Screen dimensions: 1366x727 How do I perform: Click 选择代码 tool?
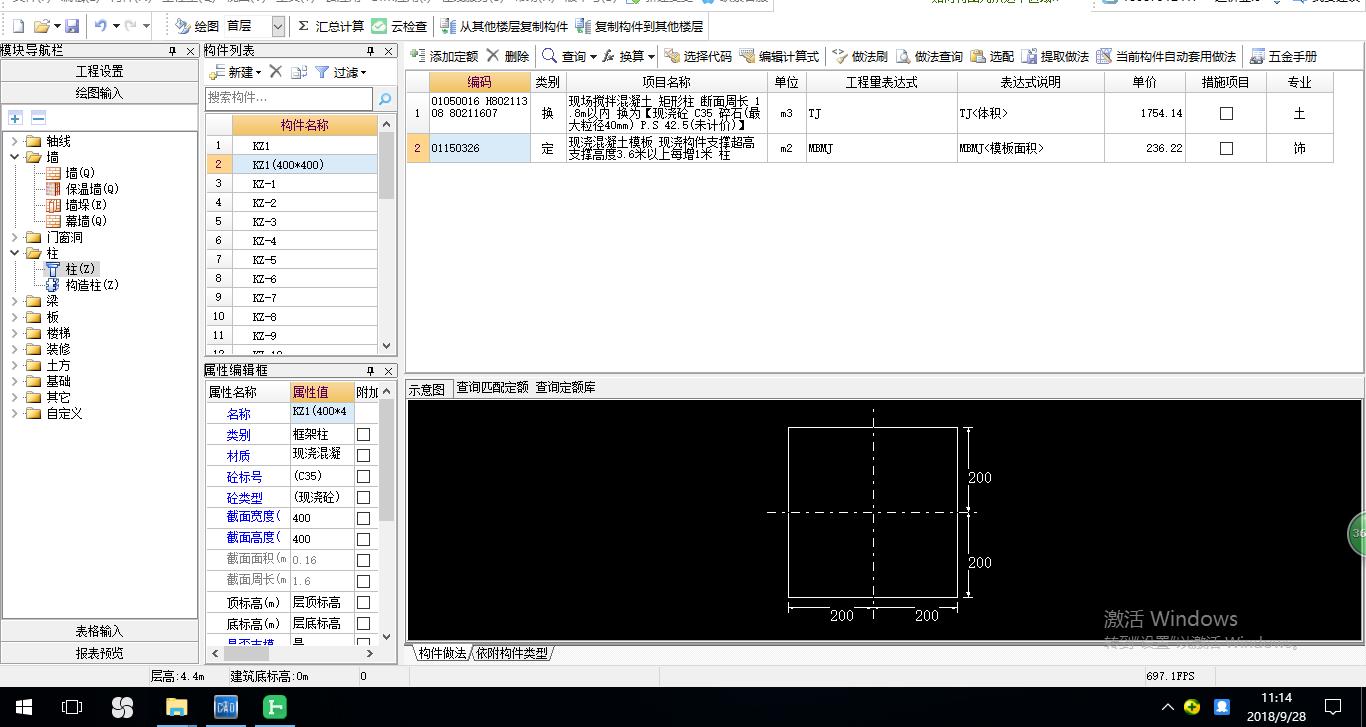point(698,57)
